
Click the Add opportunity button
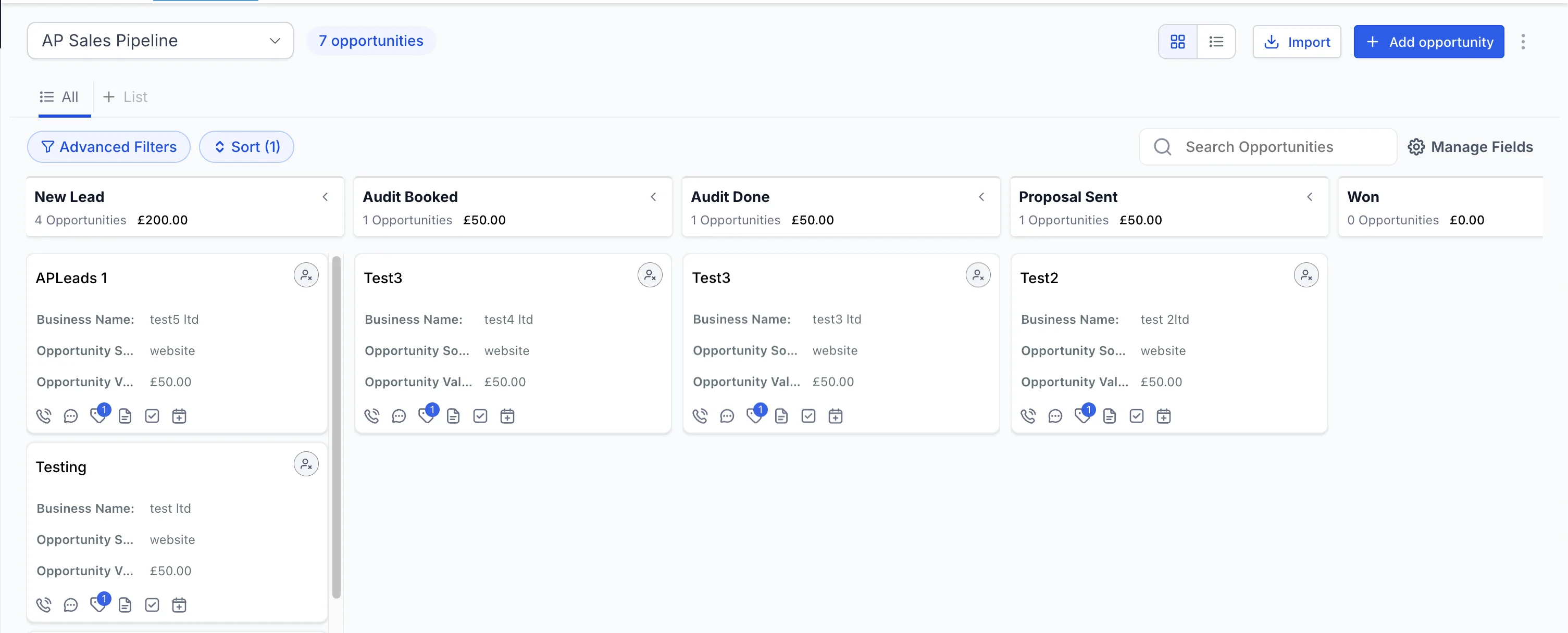coord(1428,41)
